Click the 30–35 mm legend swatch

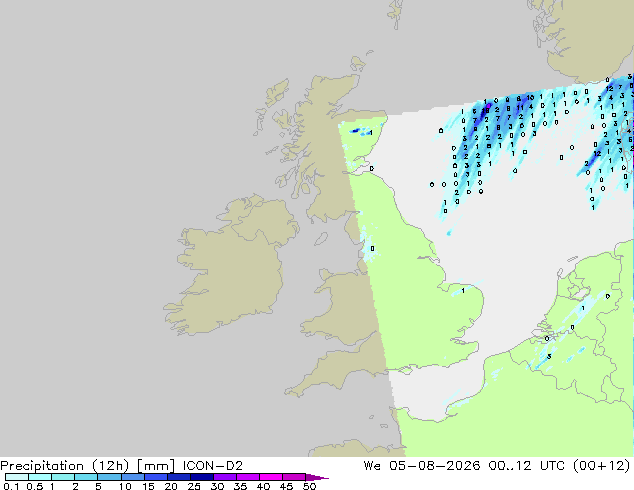(x=224, y=477)
